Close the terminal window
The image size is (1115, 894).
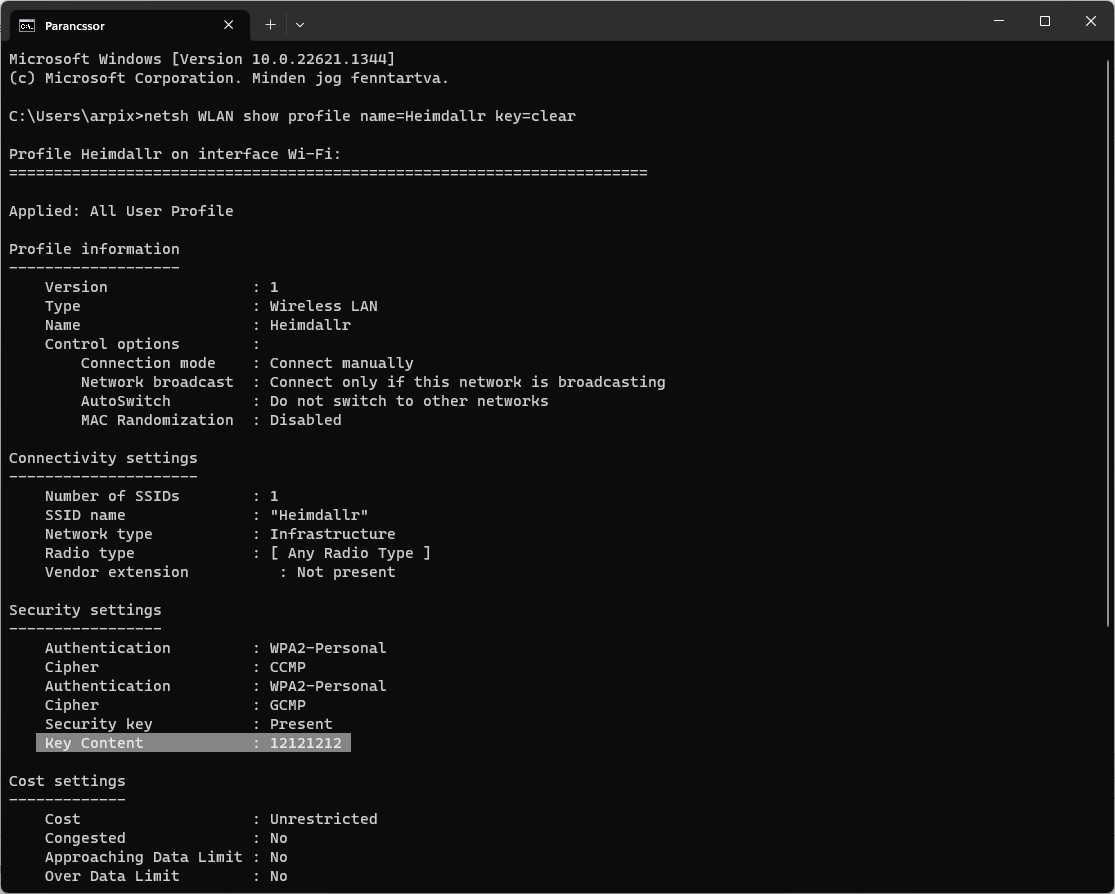1091,21
